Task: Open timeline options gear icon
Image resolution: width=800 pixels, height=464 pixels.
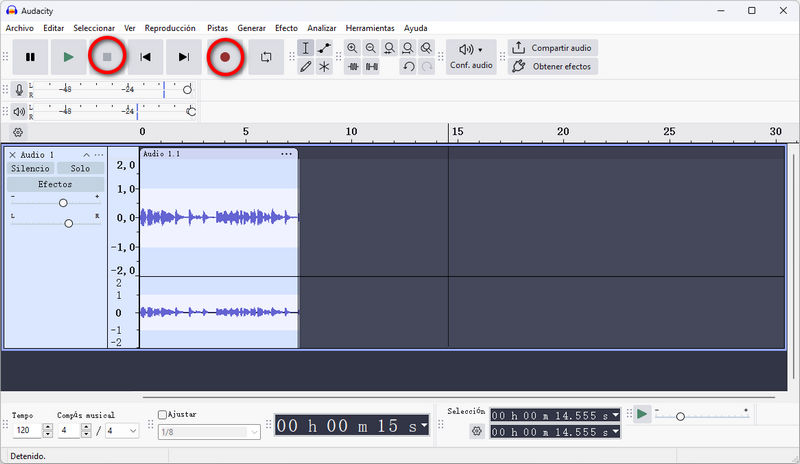Action: pos(18,133)
